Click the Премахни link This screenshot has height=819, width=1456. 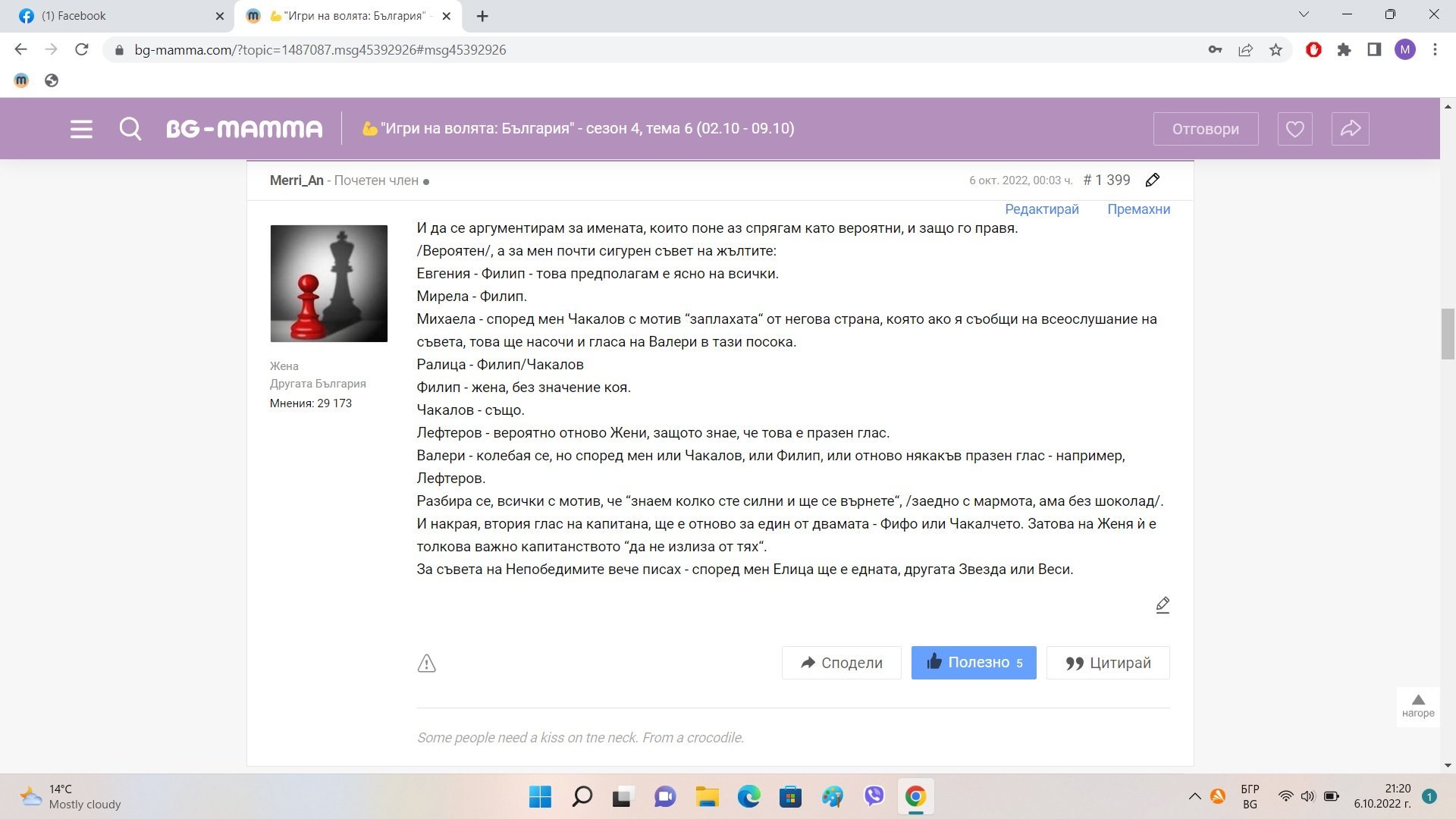[1138, 209]
